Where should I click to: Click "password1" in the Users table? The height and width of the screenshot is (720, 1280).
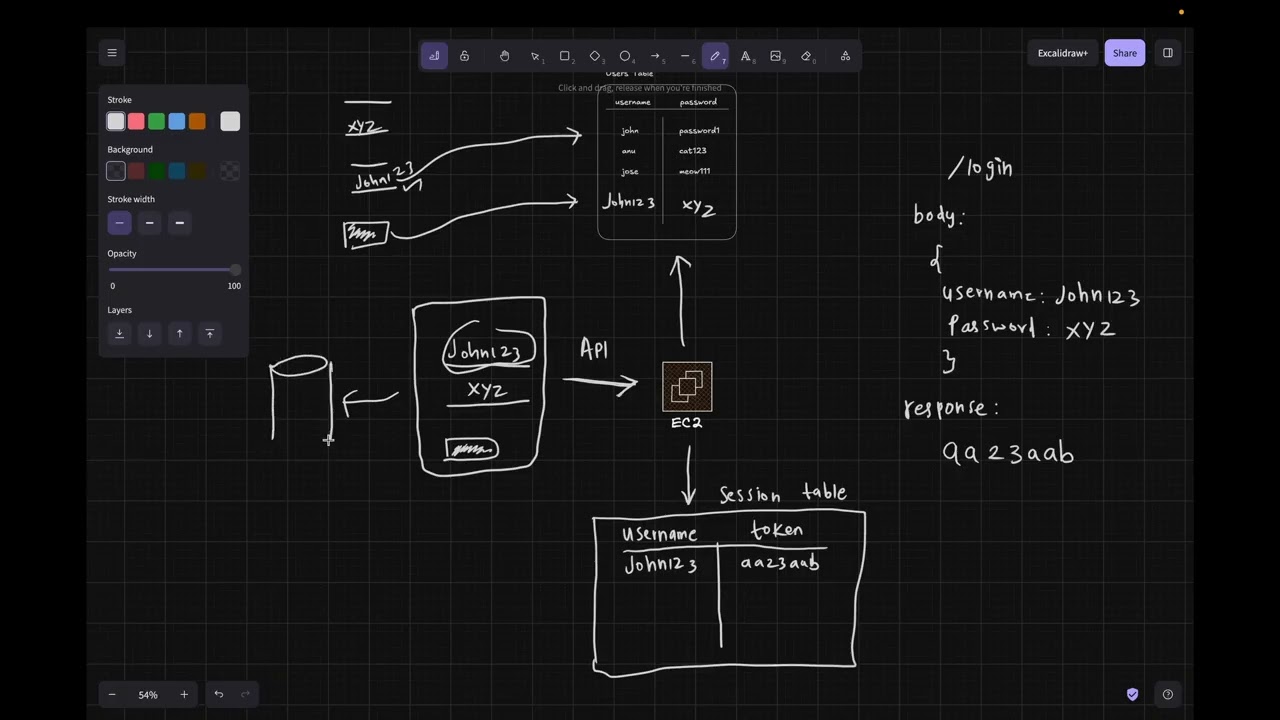699,130
